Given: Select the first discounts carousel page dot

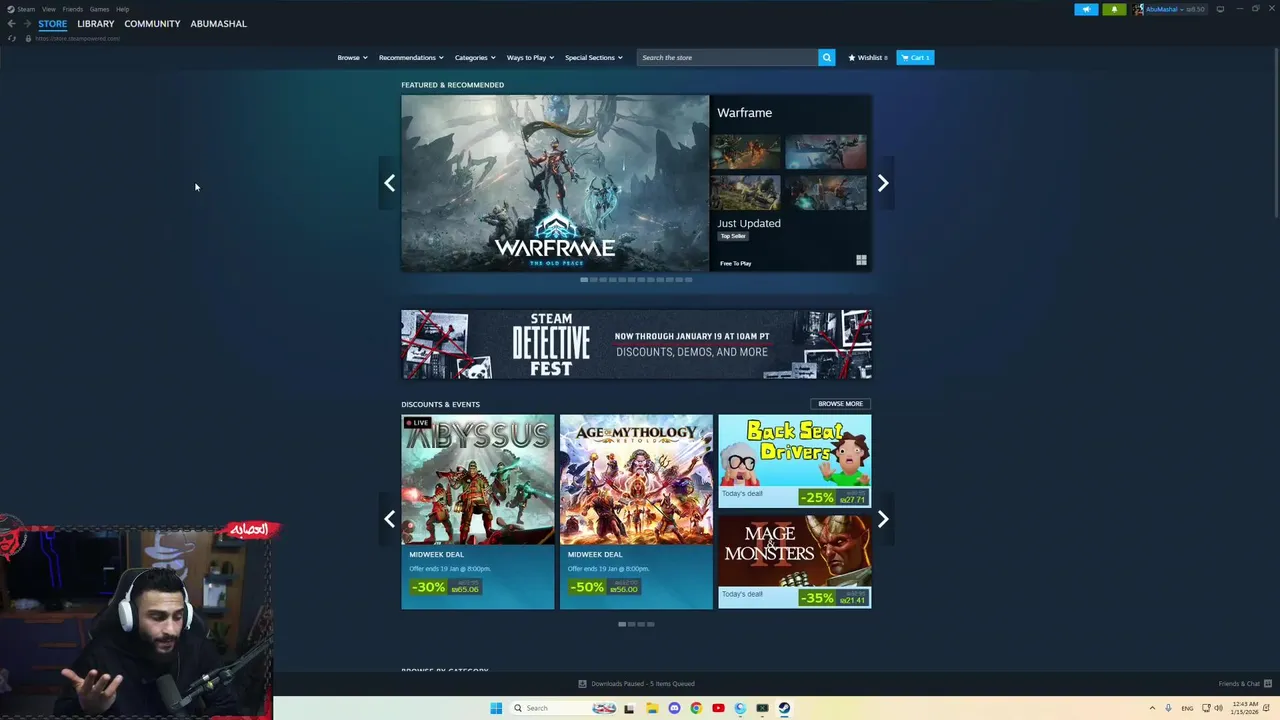Looking at the screenshot, I should point(622,624).
